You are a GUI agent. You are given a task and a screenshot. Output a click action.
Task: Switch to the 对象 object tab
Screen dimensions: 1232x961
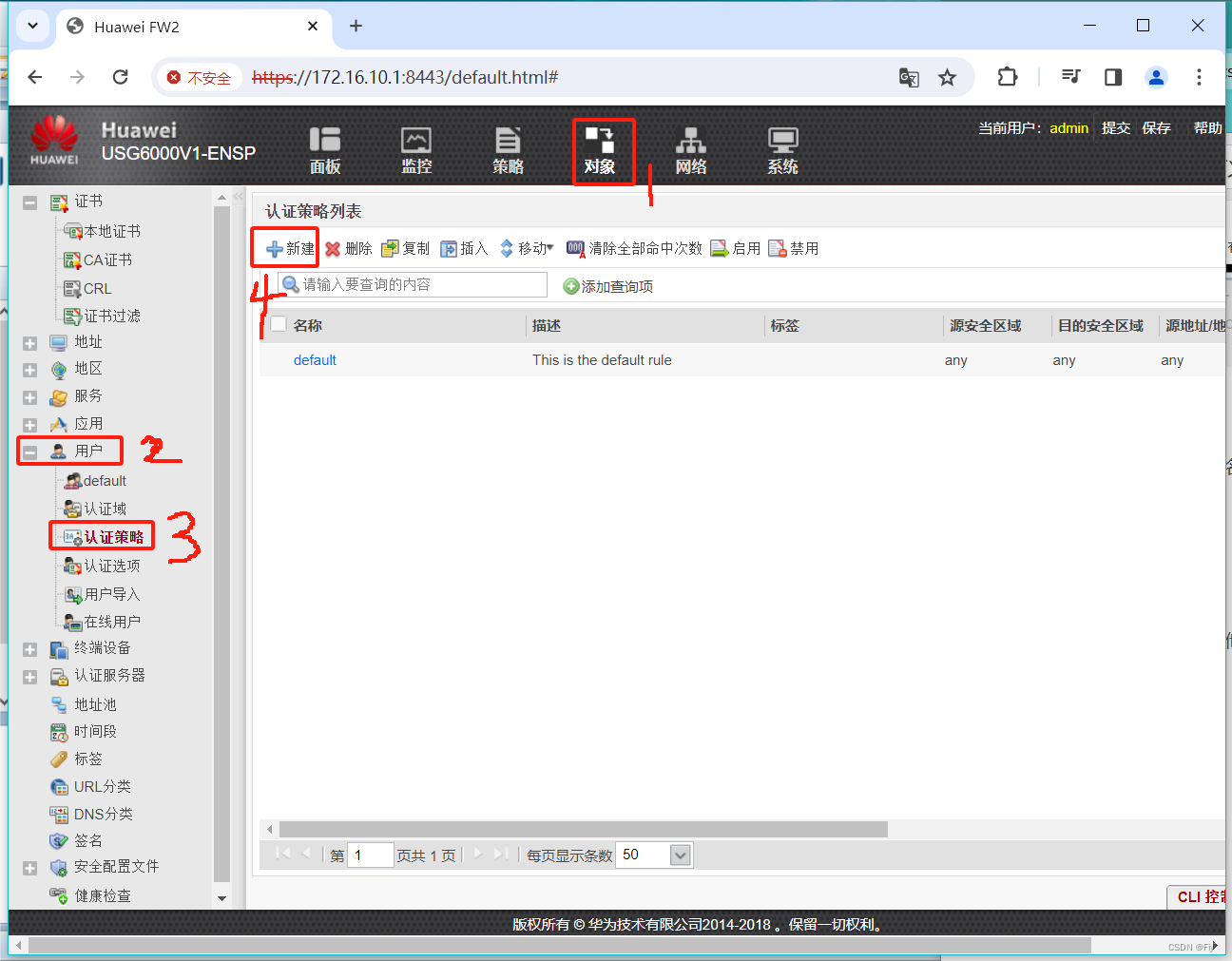[600, 151]
